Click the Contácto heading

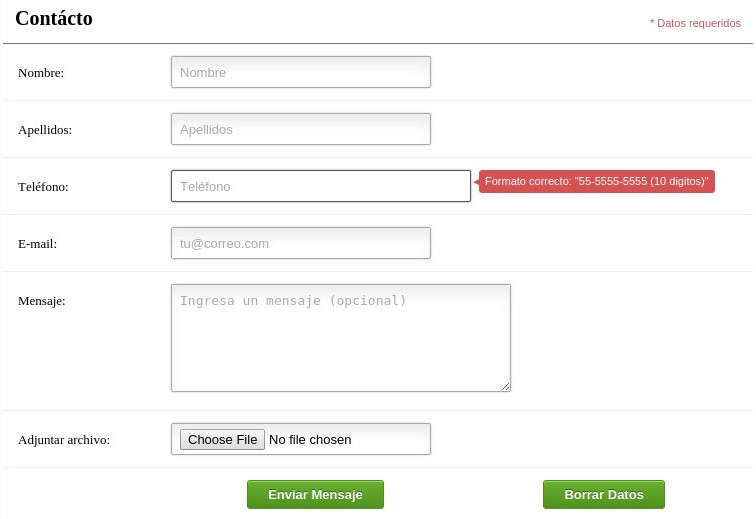coord(54,18)
